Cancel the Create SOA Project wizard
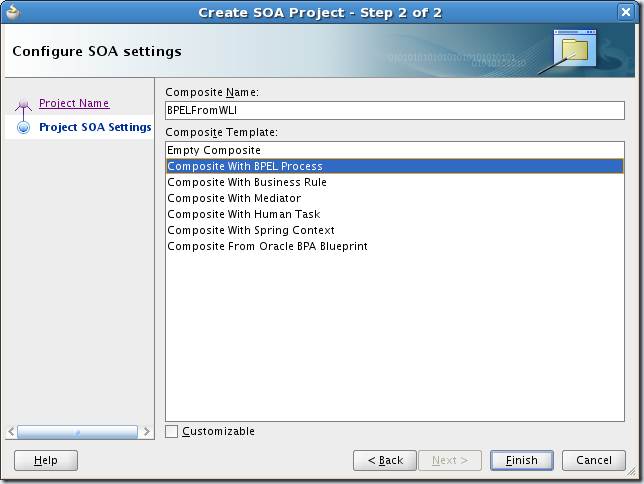Image resolution: width=644 pixels, height=484 pixels. pyautogui.click(x=594, y=460)
